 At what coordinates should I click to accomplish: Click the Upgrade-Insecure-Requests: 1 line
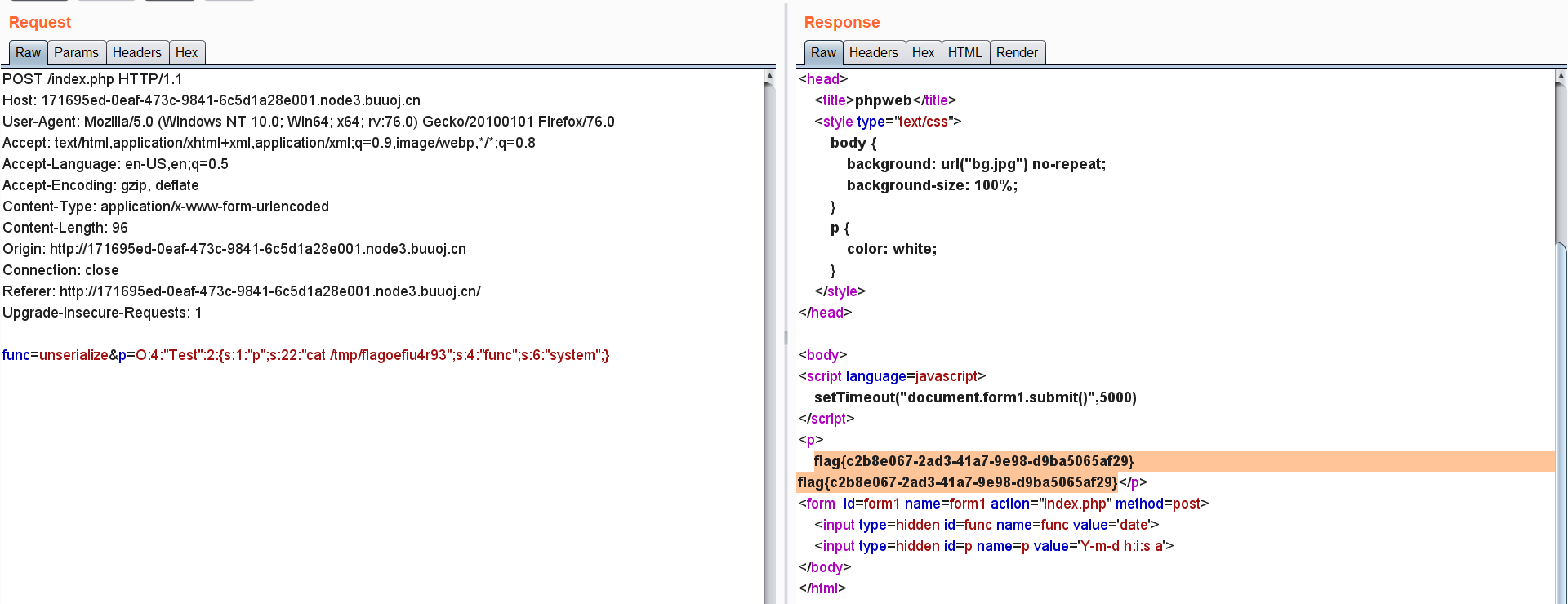102,313
